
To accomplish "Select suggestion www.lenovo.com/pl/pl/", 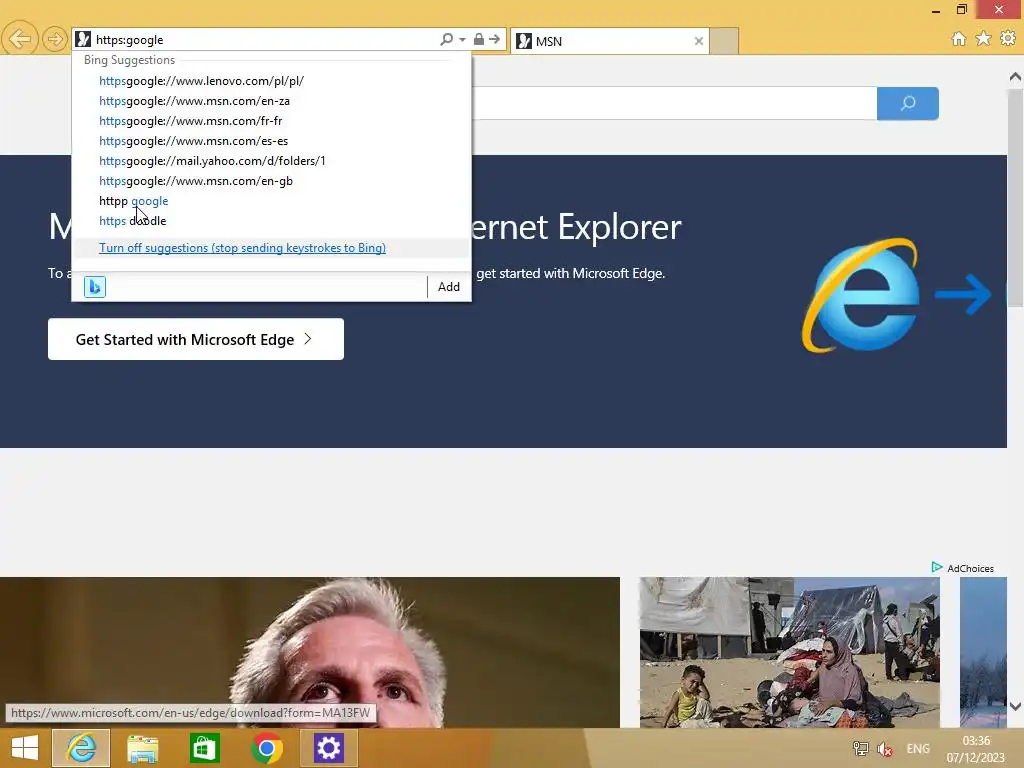I will 201,81.
